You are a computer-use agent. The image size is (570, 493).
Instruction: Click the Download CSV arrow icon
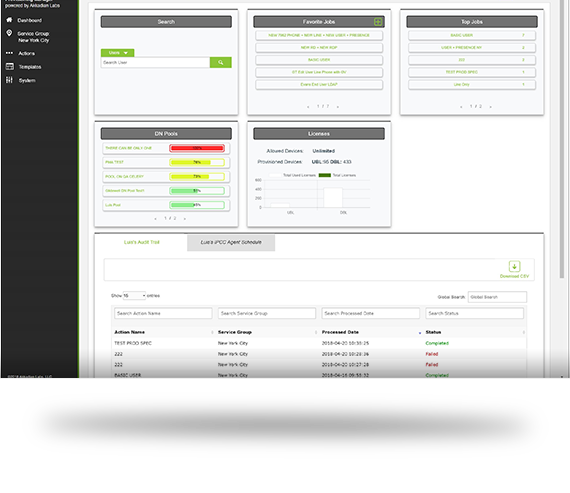514,266
